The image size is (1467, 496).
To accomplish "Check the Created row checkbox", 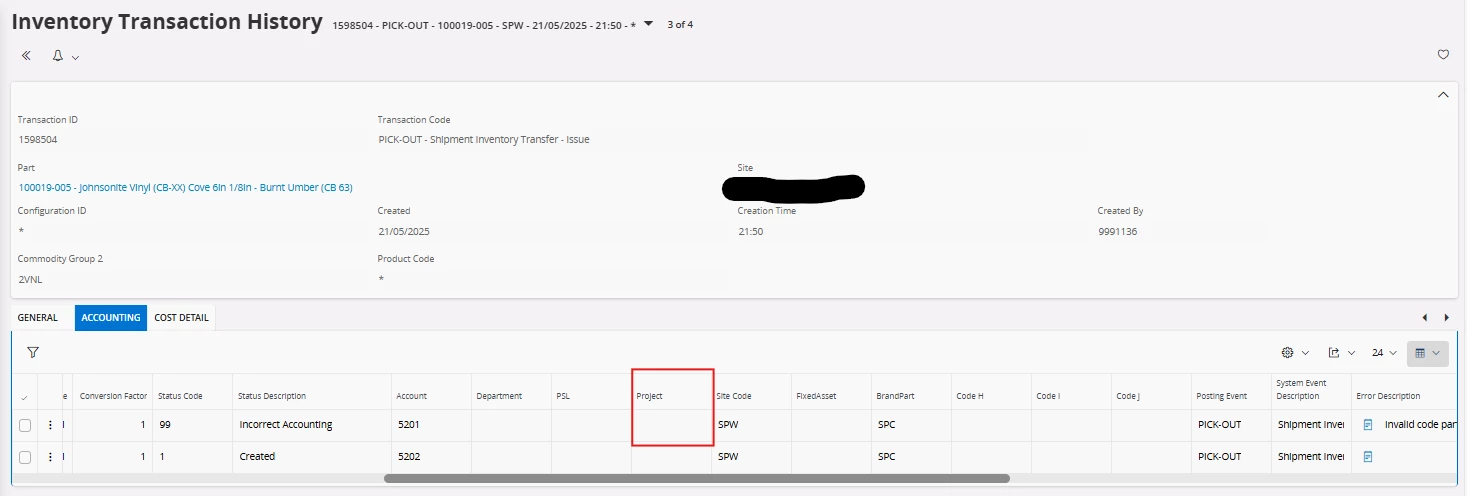I will tap(25, 457).
